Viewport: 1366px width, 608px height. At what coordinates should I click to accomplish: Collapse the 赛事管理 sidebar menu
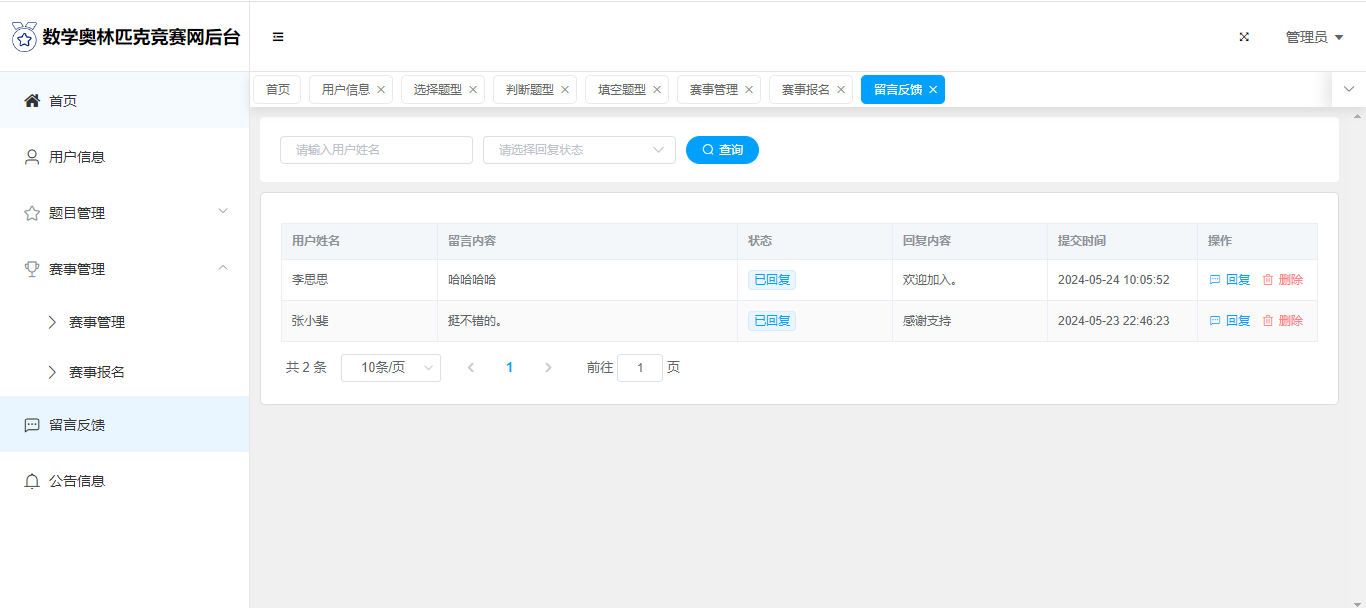click(124, 269)
